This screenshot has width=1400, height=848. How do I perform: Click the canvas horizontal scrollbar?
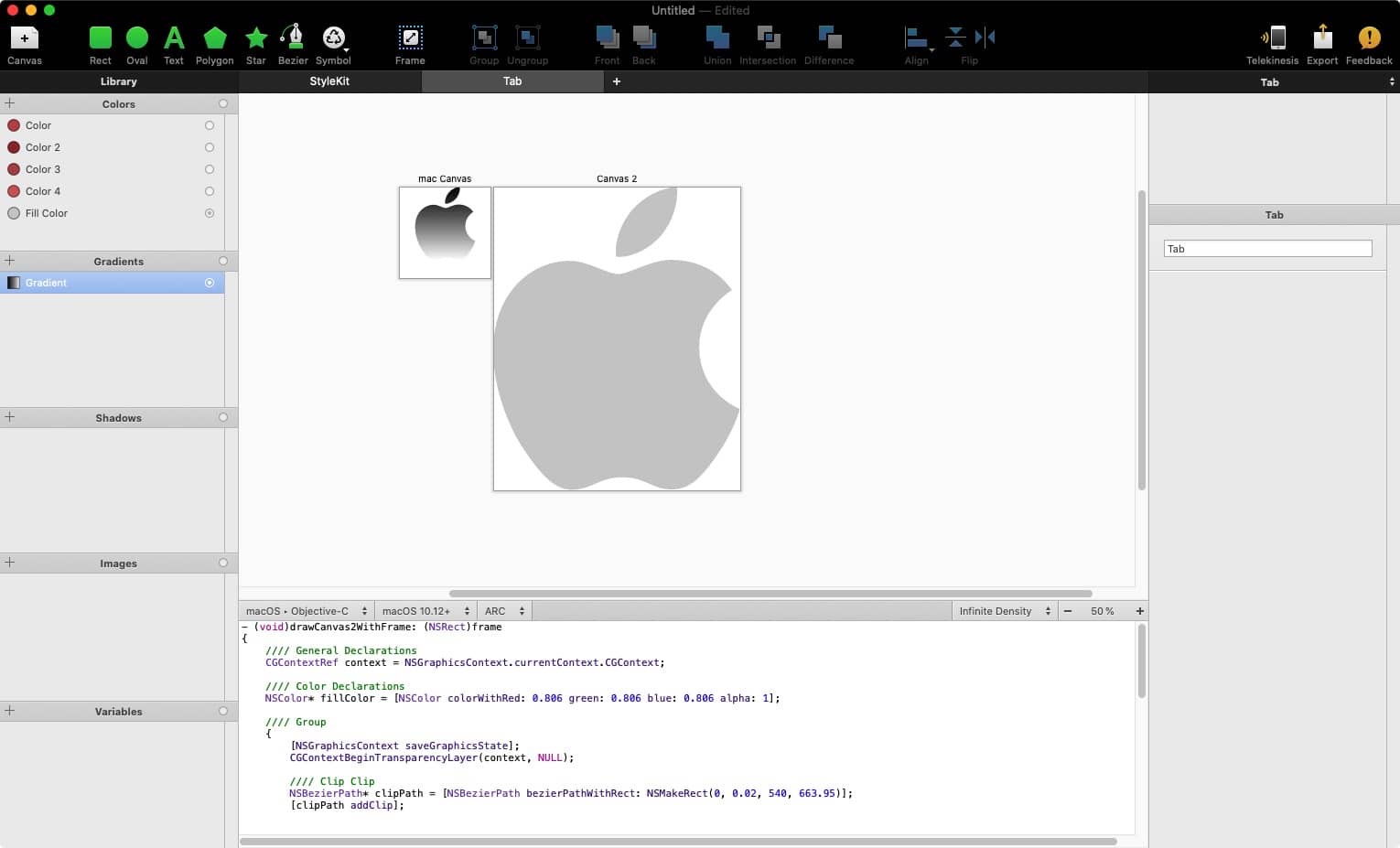click(770, 594)
